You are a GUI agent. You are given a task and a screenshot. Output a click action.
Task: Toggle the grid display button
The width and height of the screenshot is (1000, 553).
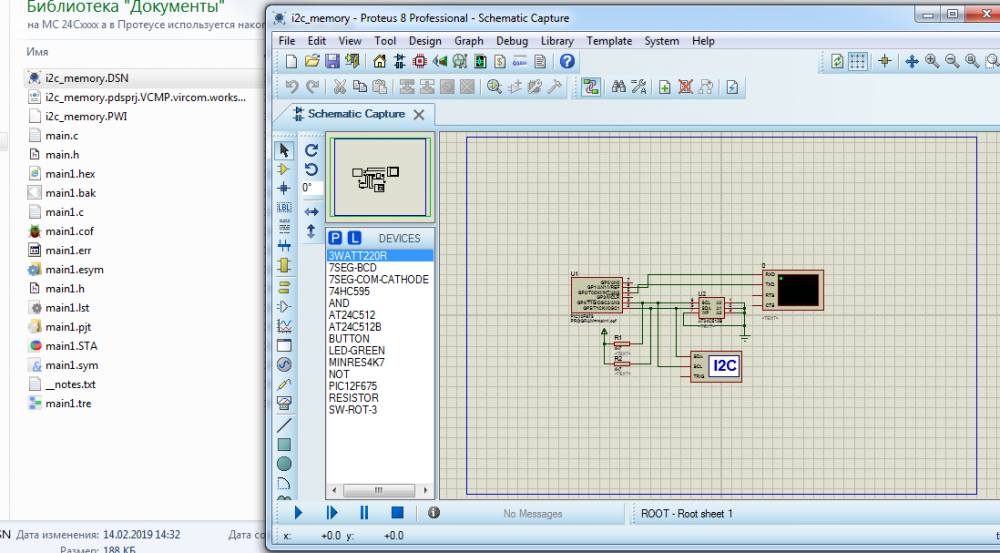pos(858,62)
